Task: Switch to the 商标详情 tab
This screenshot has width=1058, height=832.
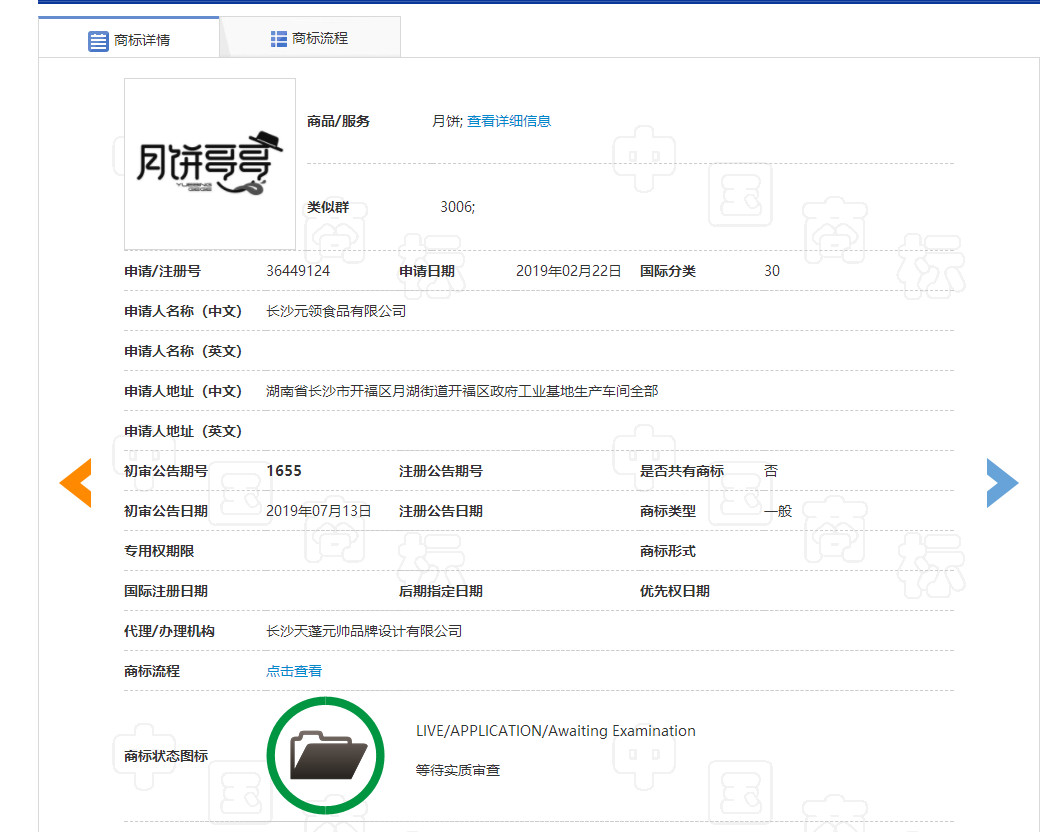Action: pos(129,37)
